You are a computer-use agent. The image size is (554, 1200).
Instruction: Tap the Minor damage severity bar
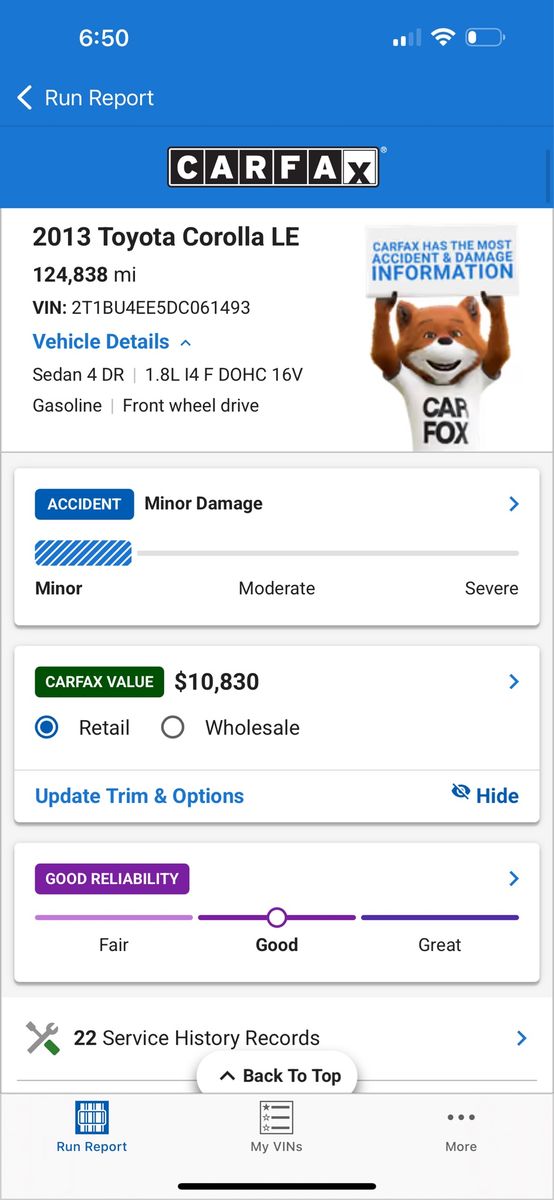click(x=83, y=553)
